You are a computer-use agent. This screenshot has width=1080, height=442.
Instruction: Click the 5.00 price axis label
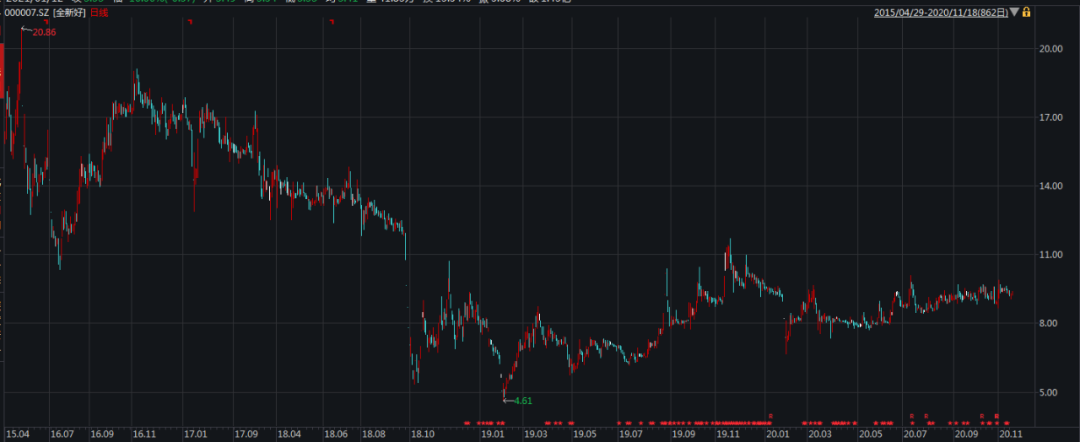click(x=1050, y=393)
